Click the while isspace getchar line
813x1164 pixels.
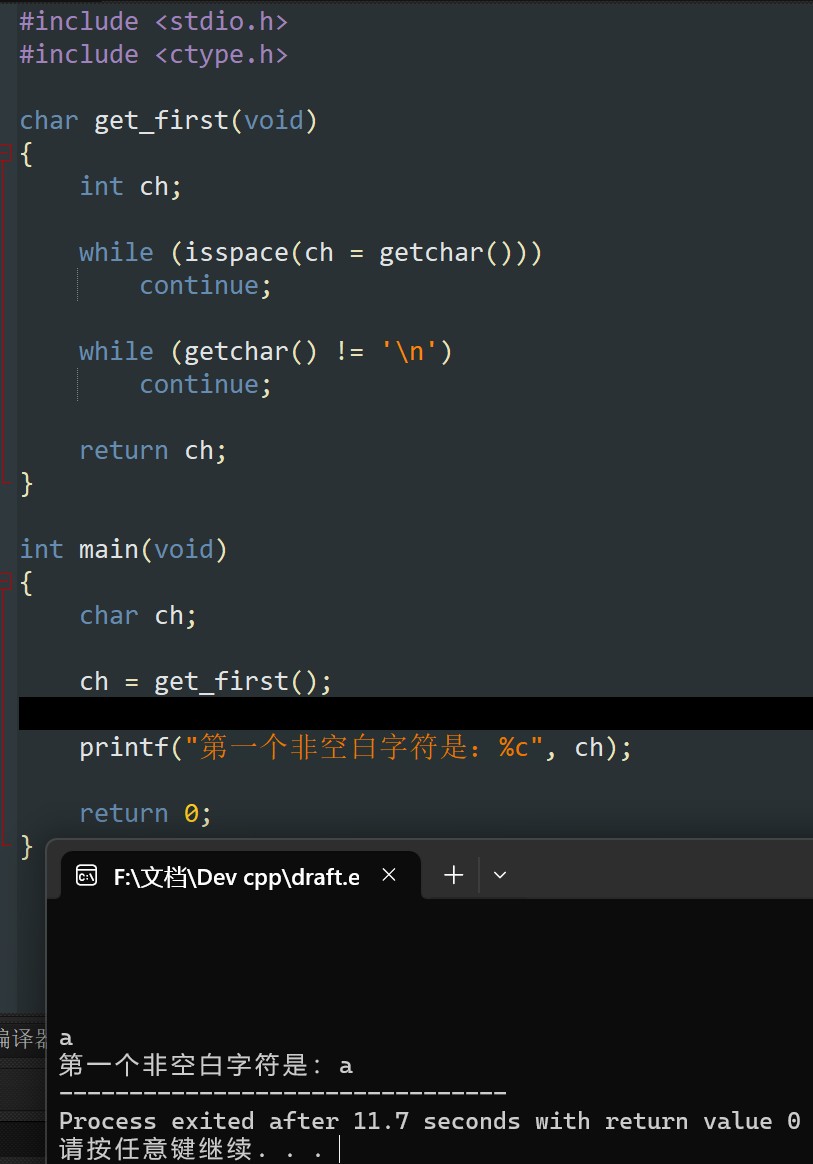pyautogui.click(x=310, y=252)
